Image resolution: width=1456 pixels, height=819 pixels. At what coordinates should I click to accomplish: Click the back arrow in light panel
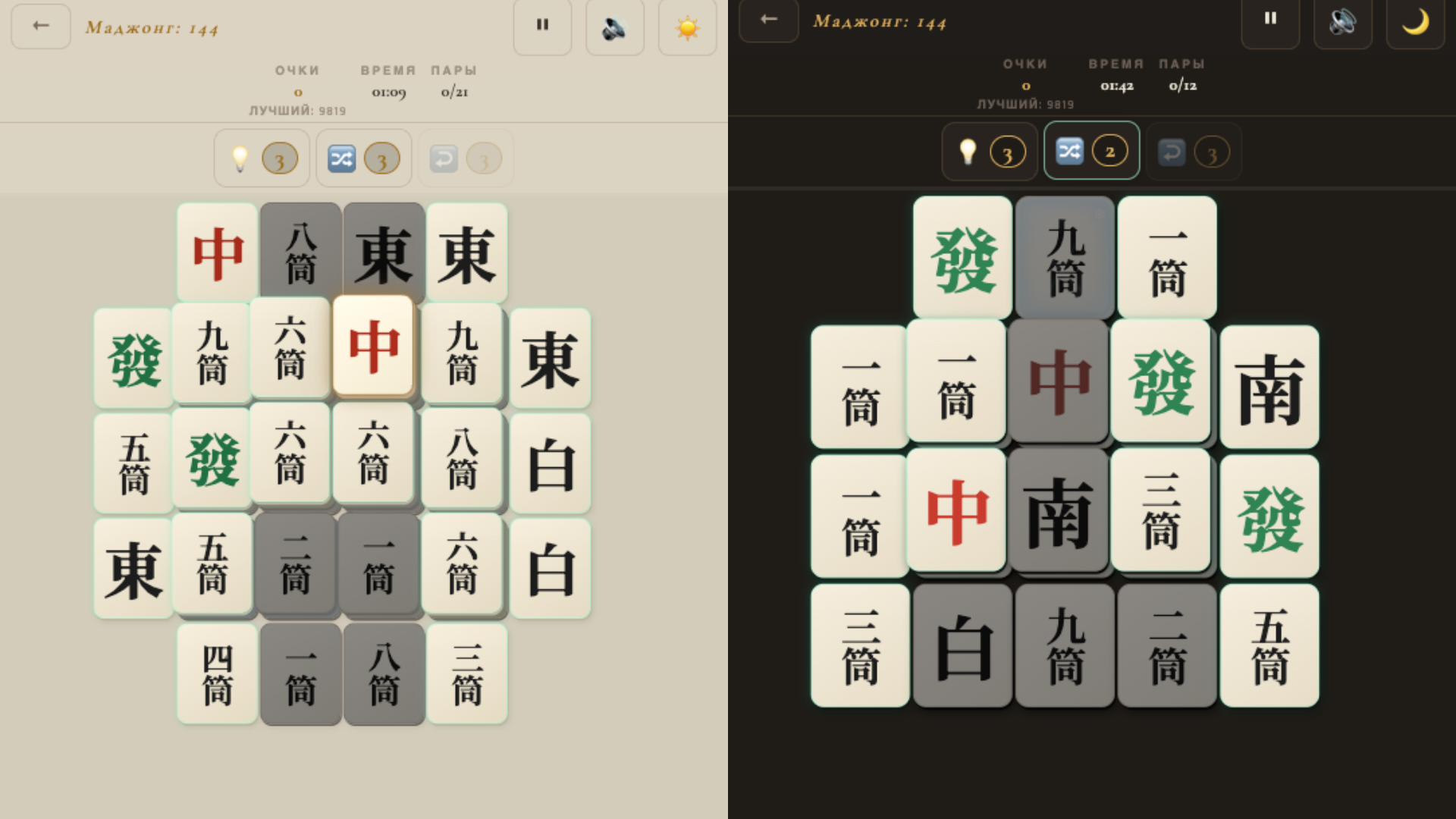(x=41, y=26)
